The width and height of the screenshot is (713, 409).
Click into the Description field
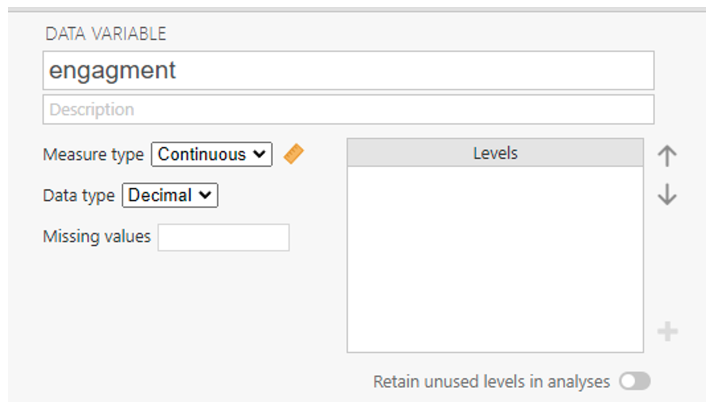(348, 109)
